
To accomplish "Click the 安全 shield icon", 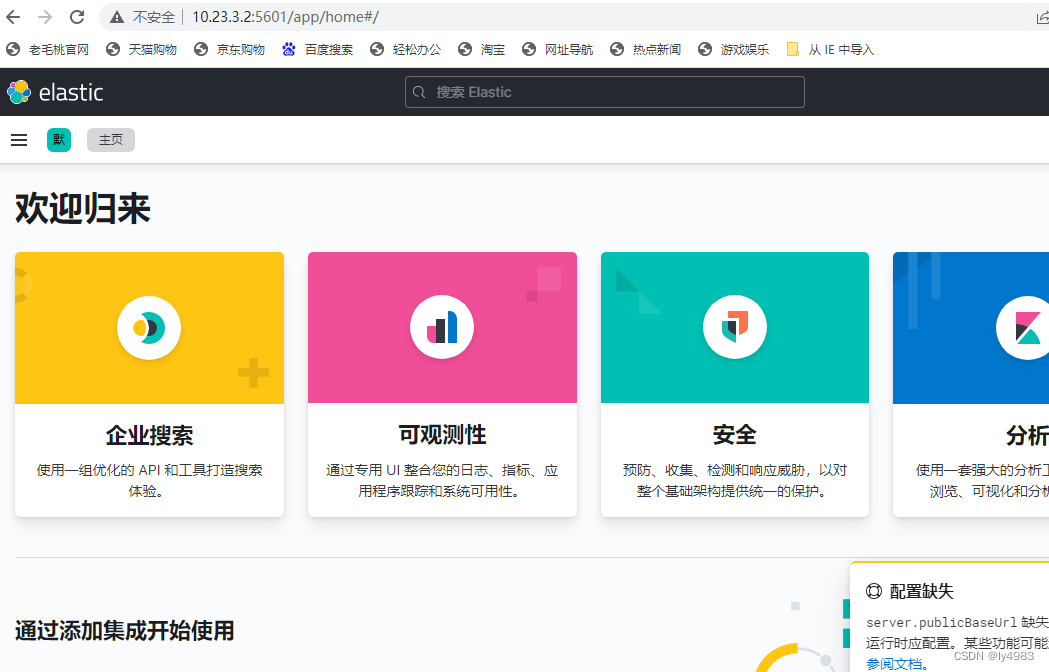I will coord(734,327).
